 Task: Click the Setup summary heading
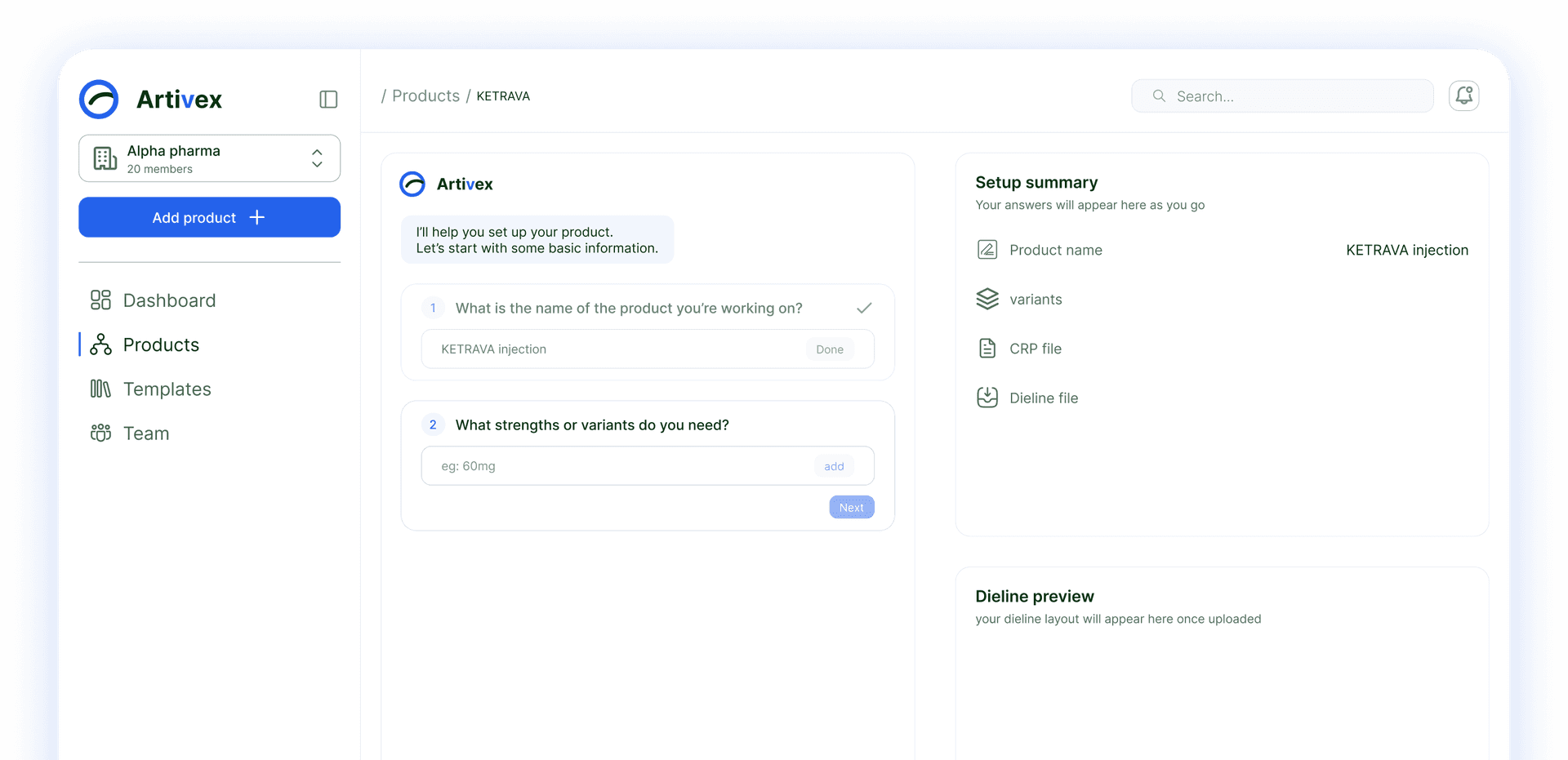coord(1036,183)
